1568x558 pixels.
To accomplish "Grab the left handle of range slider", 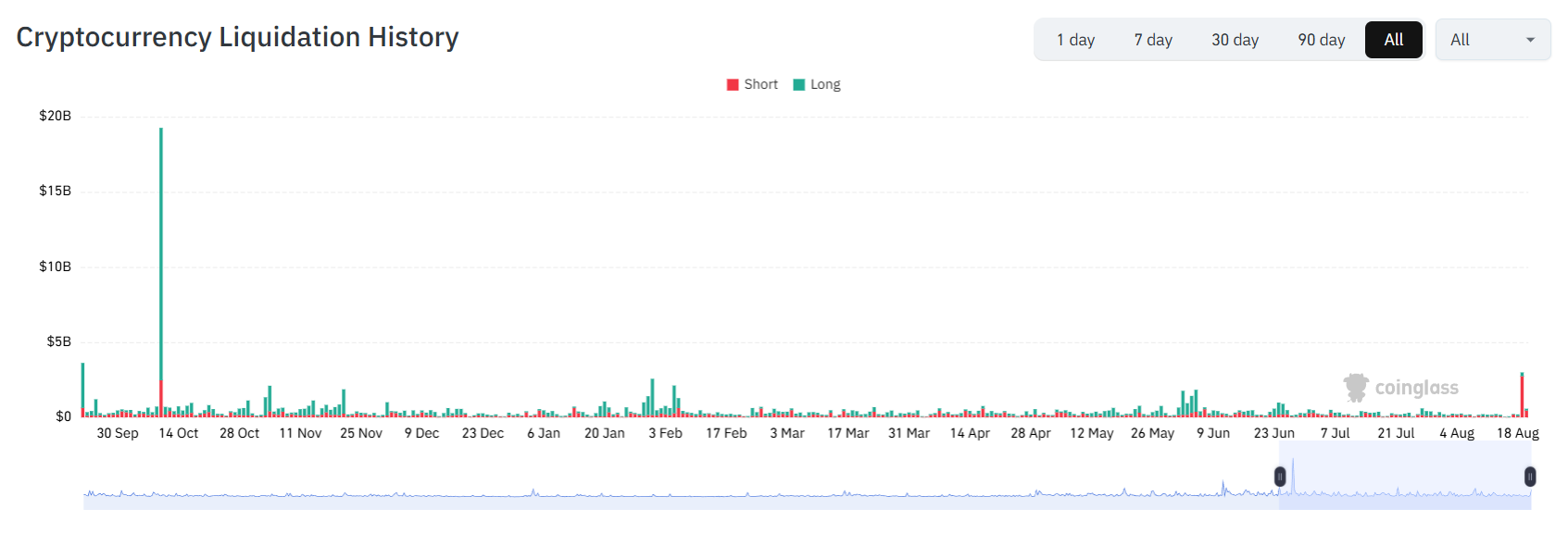I will 1280,477.
